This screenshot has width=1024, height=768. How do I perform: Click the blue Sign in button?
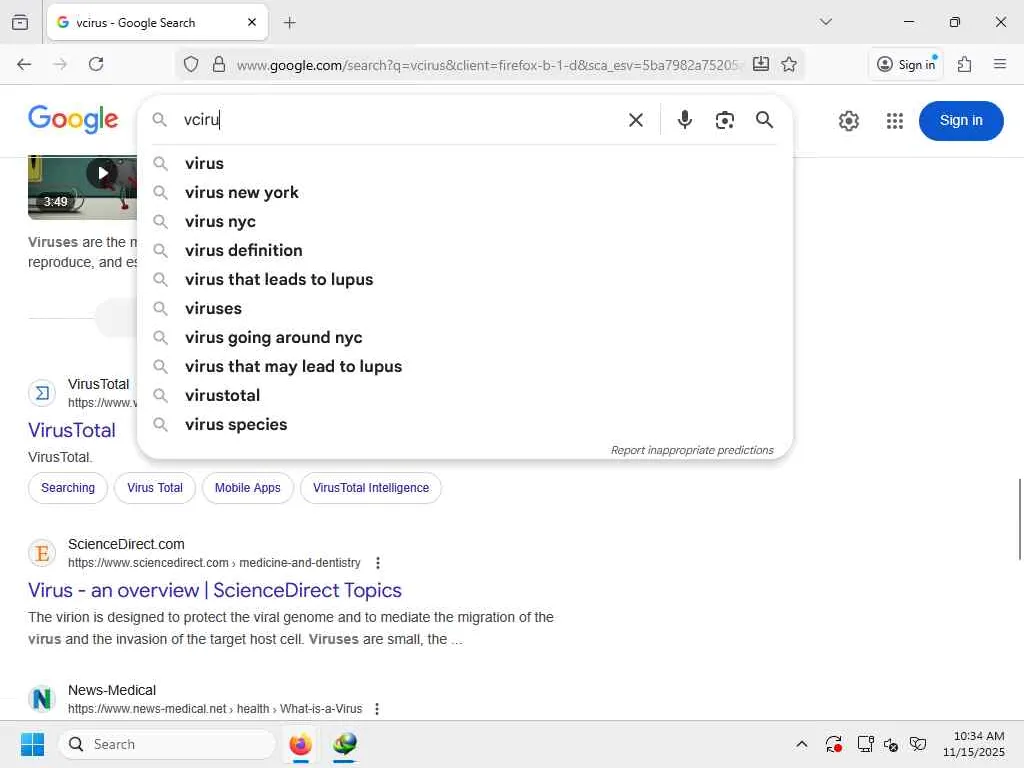tap(961, 121)
